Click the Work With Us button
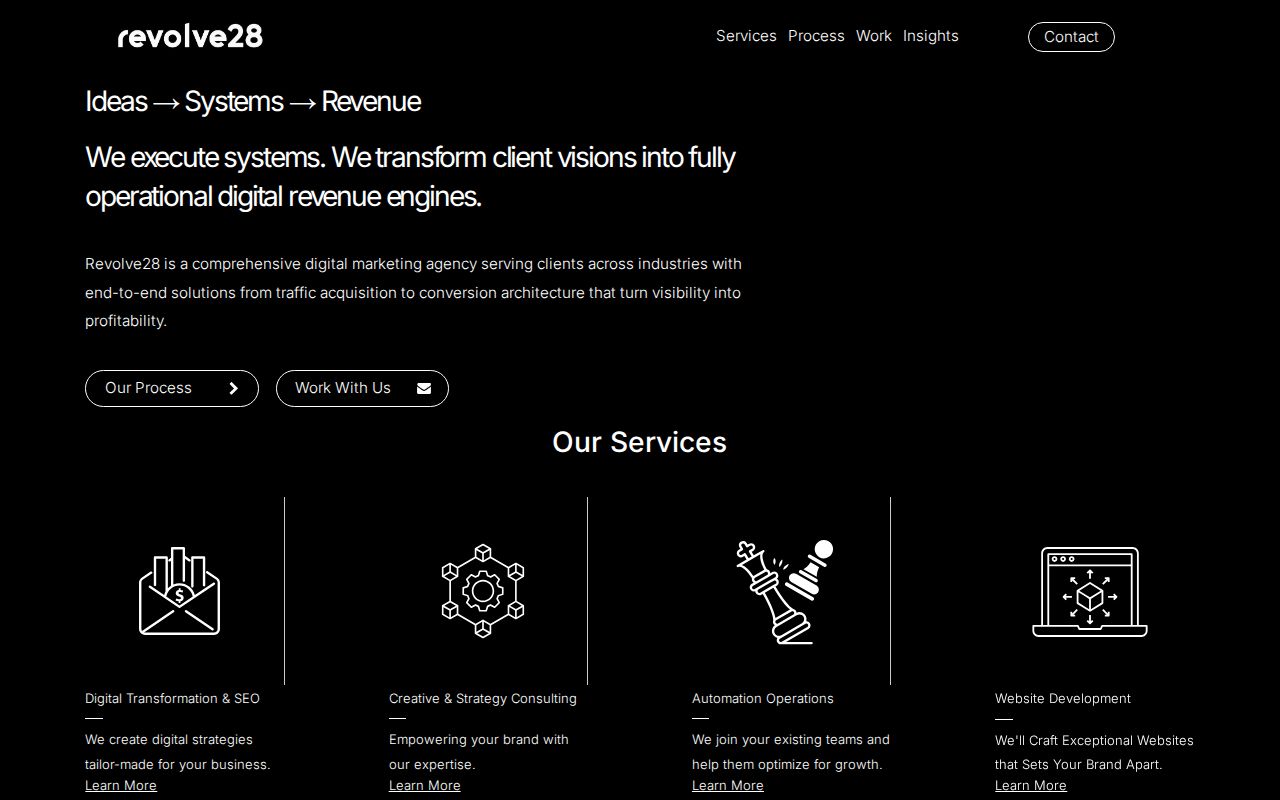This screenshot has height=800, width=1280. (362, 388)
